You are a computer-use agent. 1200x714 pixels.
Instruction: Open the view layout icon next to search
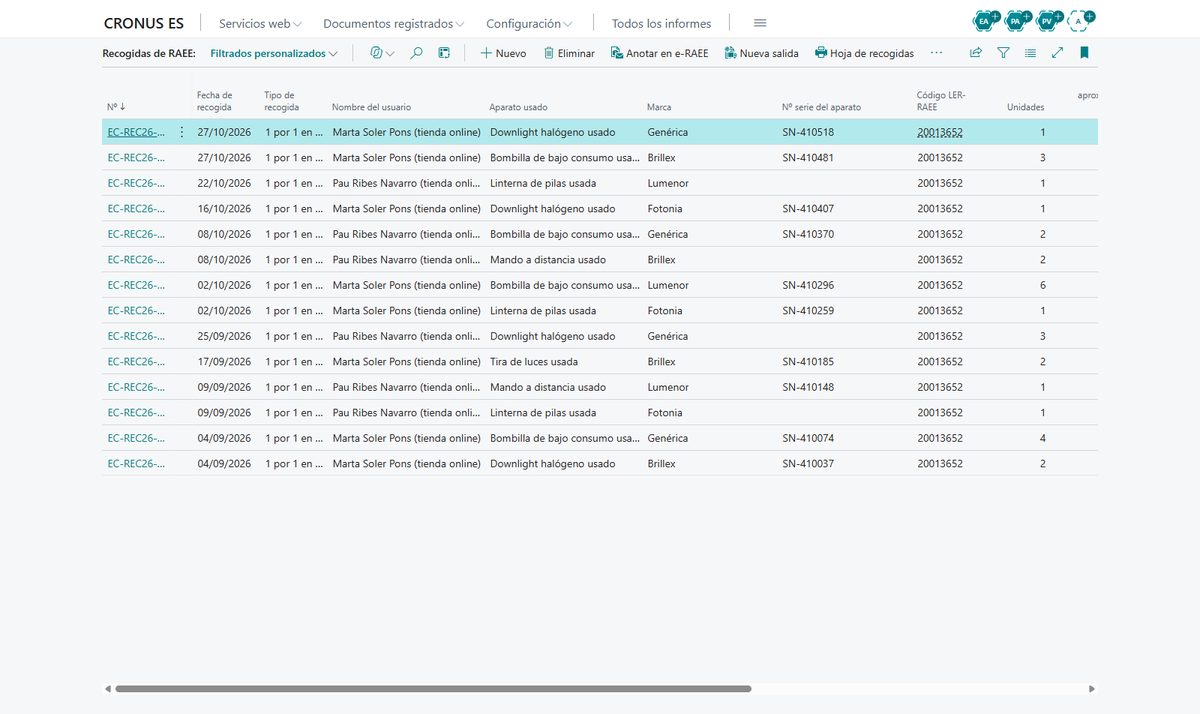444,53
